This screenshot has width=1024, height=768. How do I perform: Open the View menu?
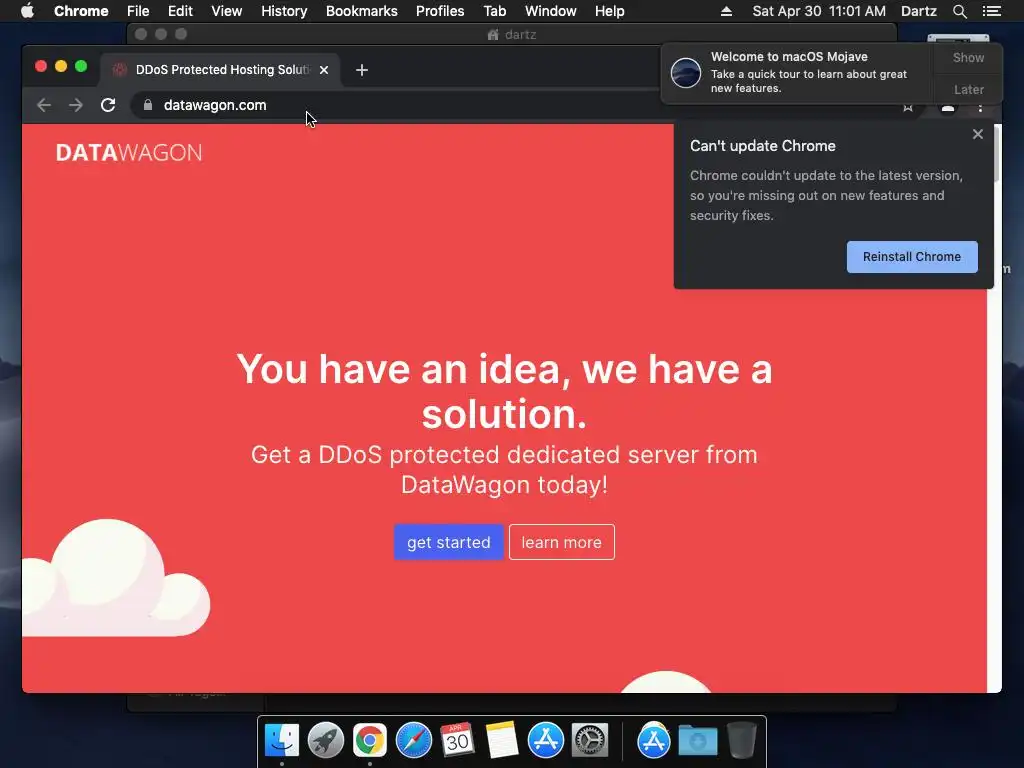pos(227,11)
